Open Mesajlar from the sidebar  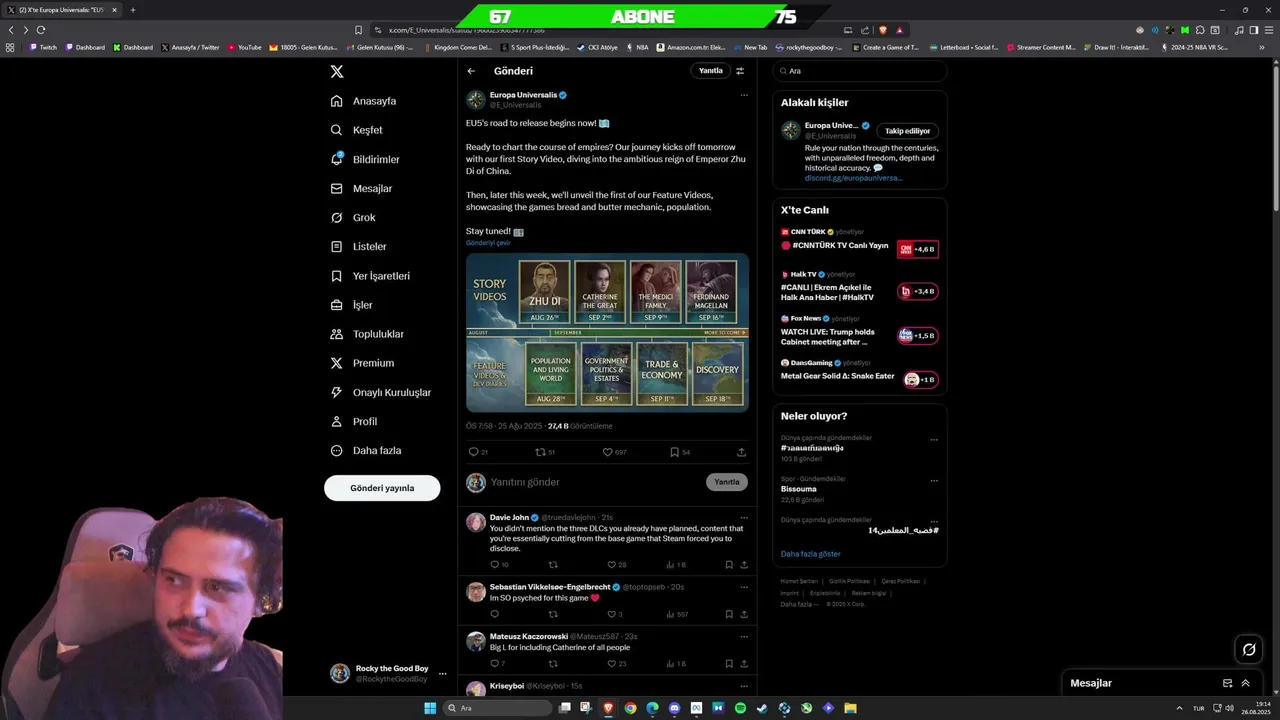pos(361,188)
